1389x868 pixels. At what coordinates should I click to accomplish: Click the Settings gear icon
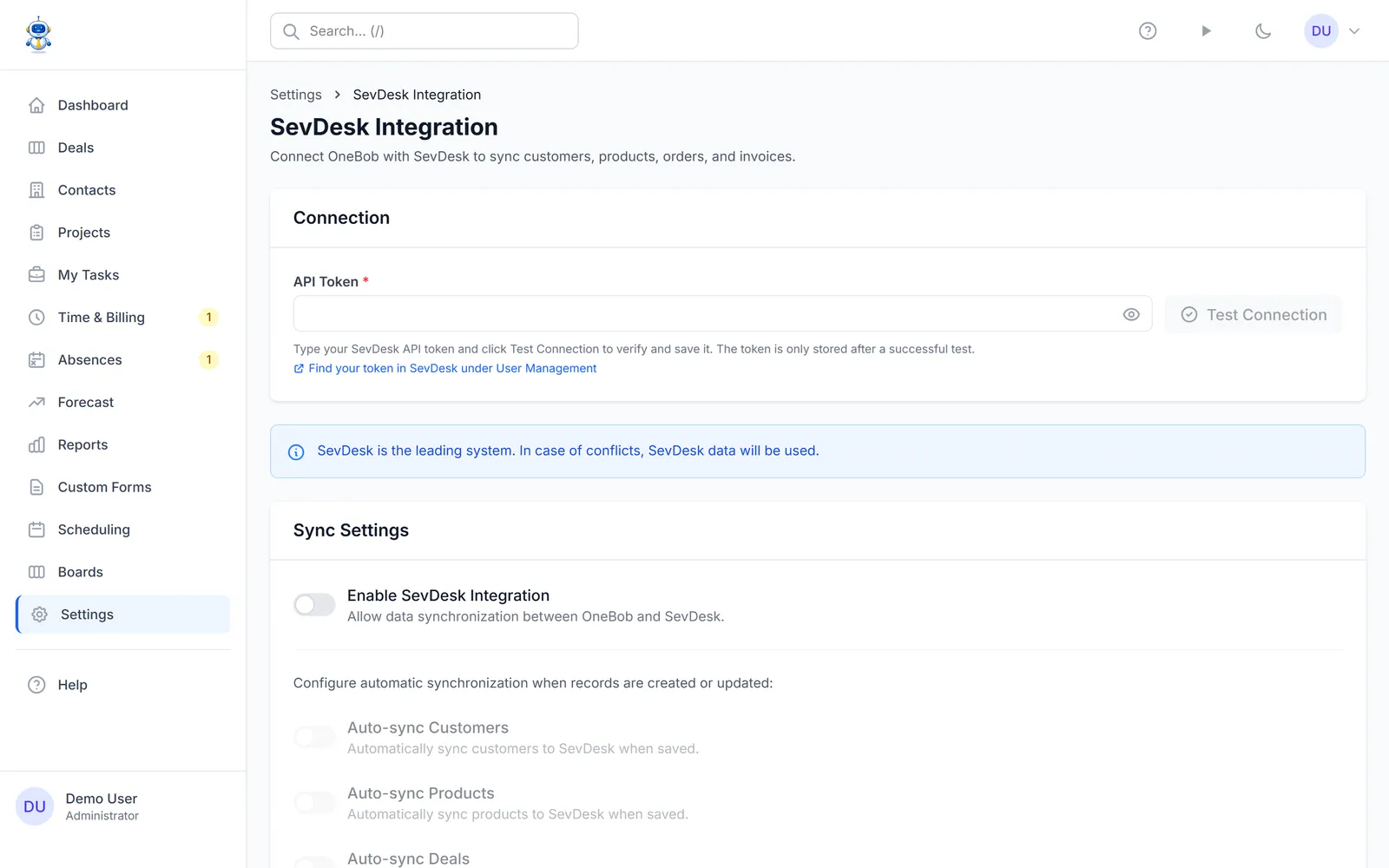[x=39, y=615]
